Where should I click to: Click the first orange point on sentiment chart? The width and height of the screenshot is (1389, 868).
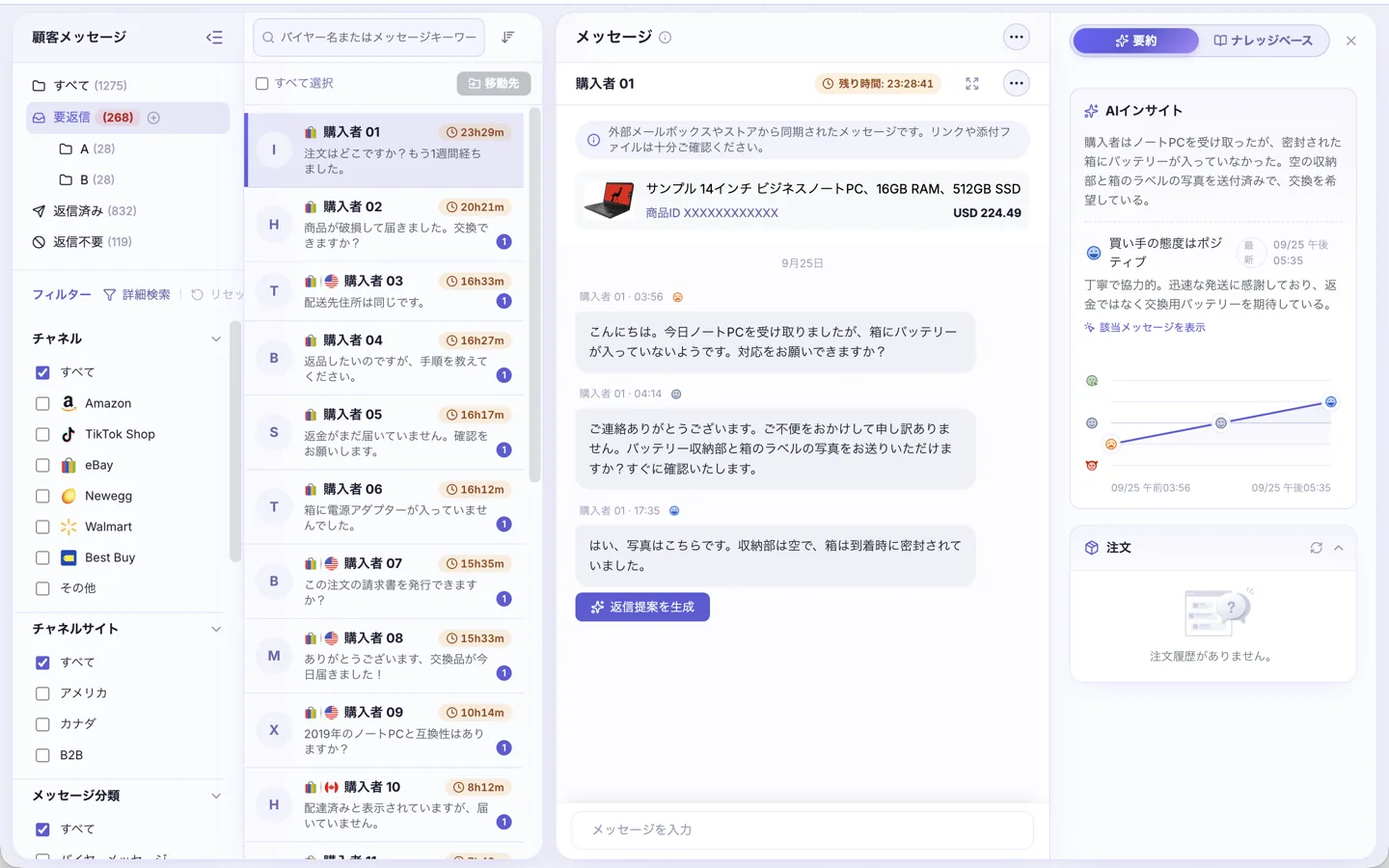pos(1111,444)
